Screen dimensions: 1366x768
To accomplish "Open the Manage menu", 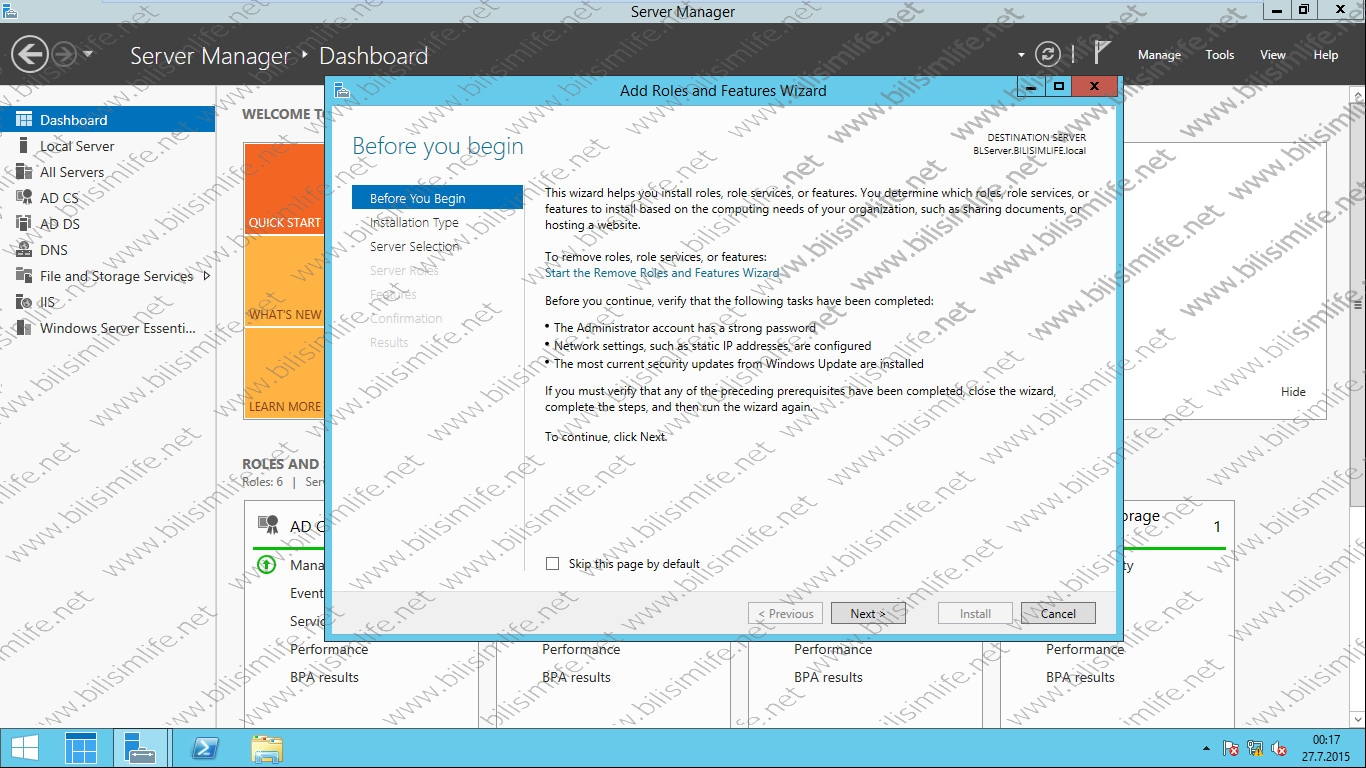I will 1159,55.
